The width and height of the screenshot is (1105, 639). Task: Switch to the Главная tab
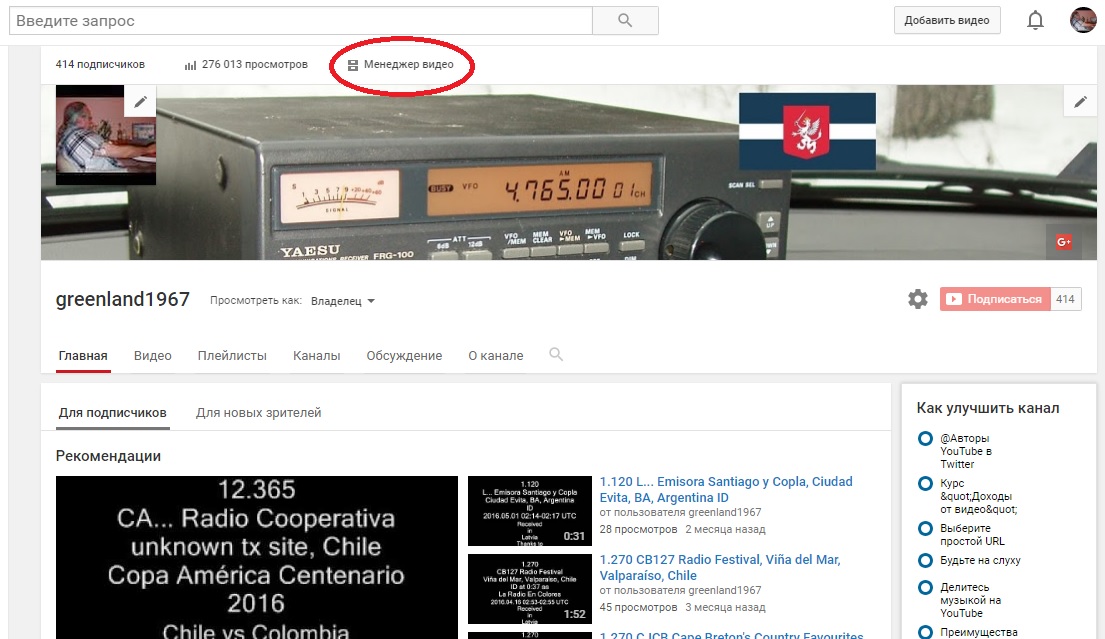point(83,356)
